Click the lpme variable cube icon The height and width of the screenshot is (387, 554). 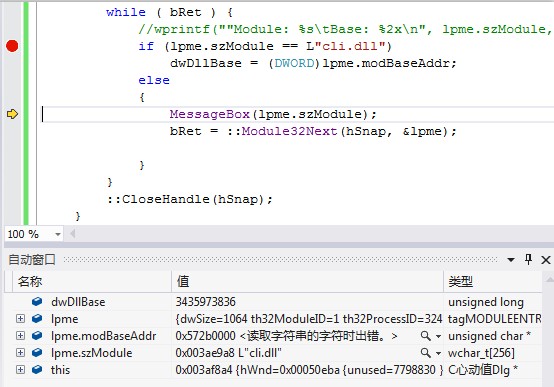coord(37,319)
